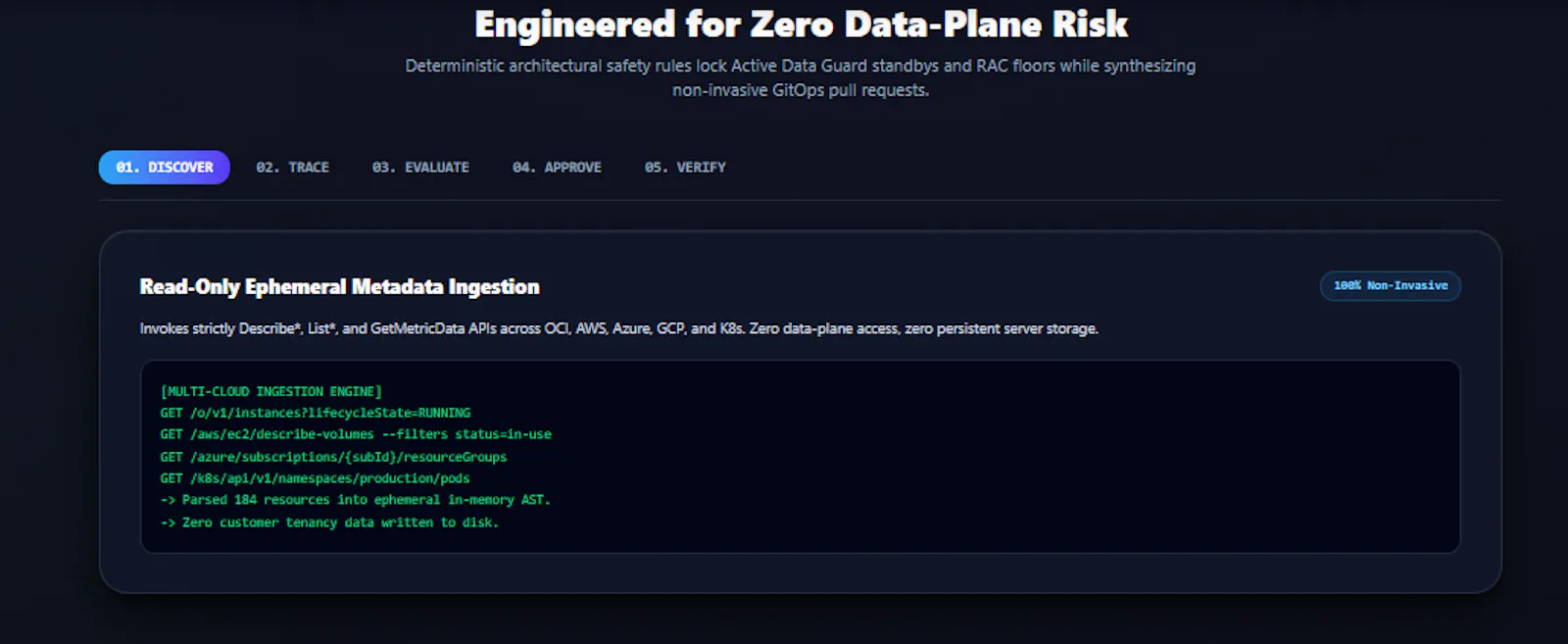Screen dimensions: 1568x644
Task: Go to the 04. APPROVE tab
Action: (557, 168)
